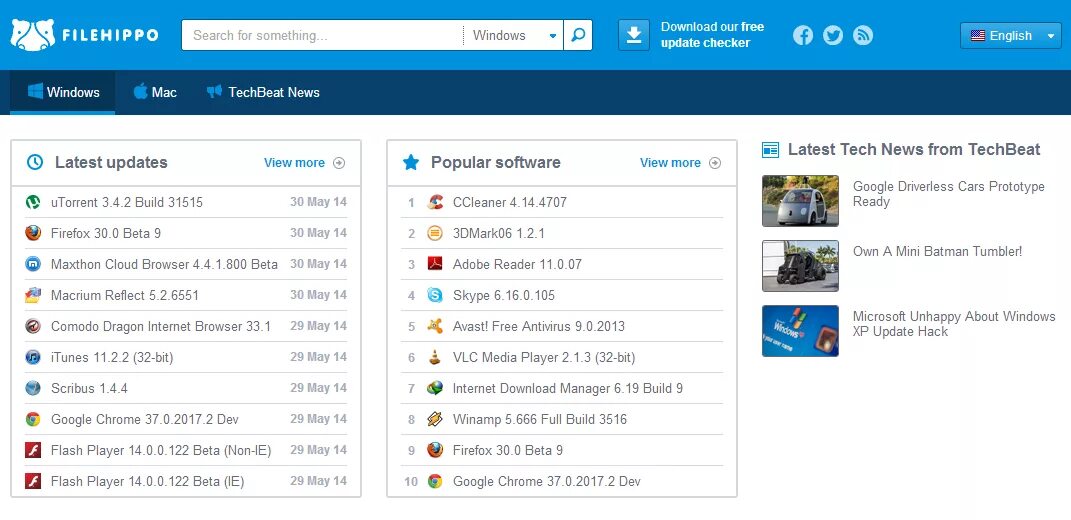1071x520 pixels.
Task: Open Winamp 5.666 Full Build 3516
Action: 540,419
